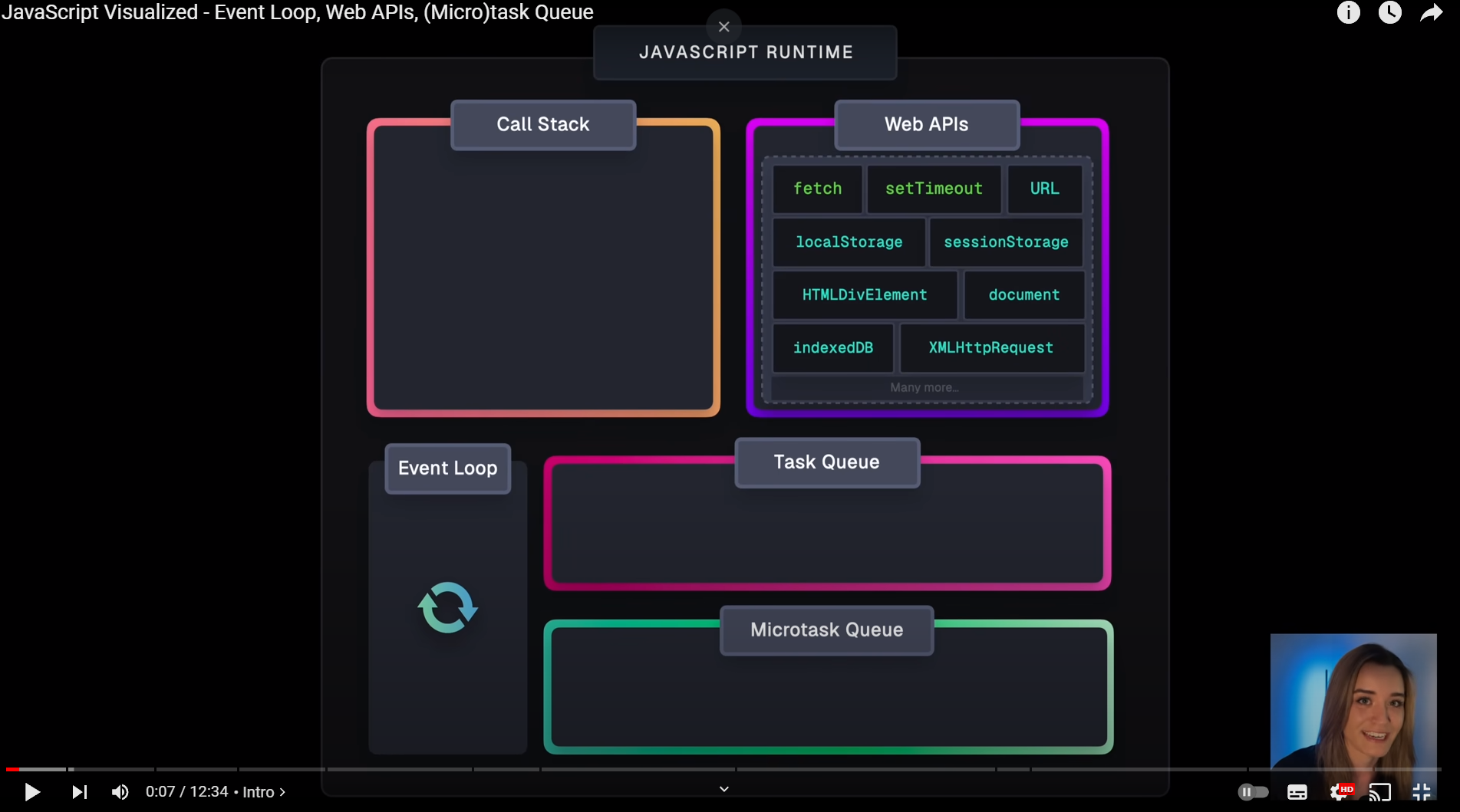The height and width of the screenshot is (812, 1460).
Task: Click the indexedDB box
Action: click(x=833, y=348)
